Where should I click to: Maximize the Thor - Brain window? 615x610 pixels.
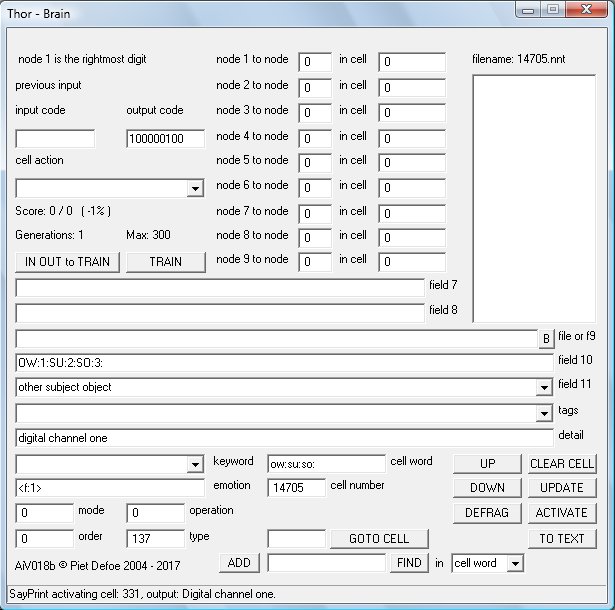click(553, 10)
